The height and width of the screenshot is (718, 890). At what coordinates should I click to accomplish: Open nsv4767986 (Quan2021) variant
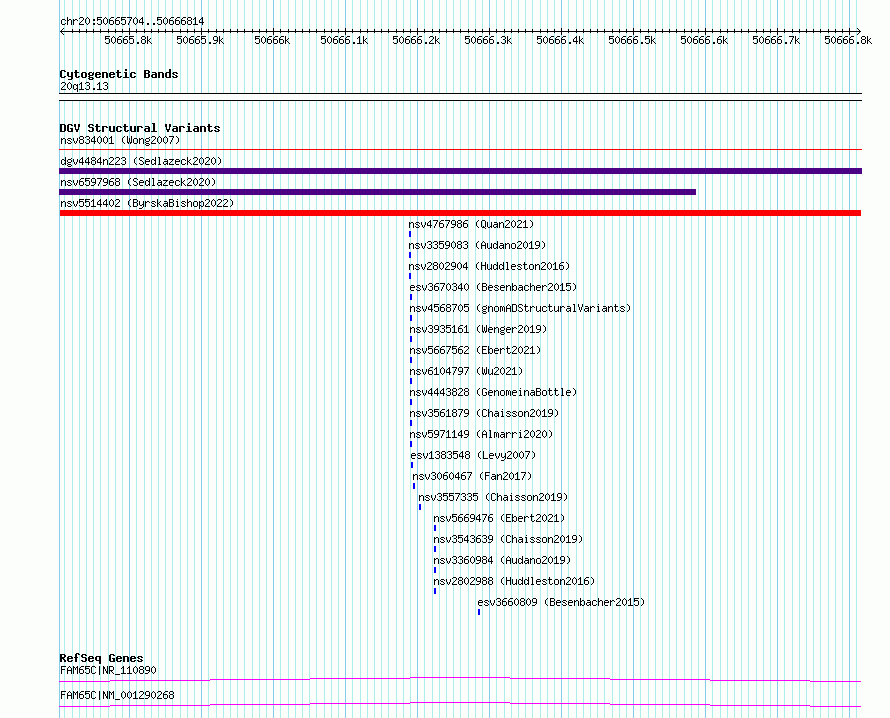pyautogui.click(x=471, y=224)
